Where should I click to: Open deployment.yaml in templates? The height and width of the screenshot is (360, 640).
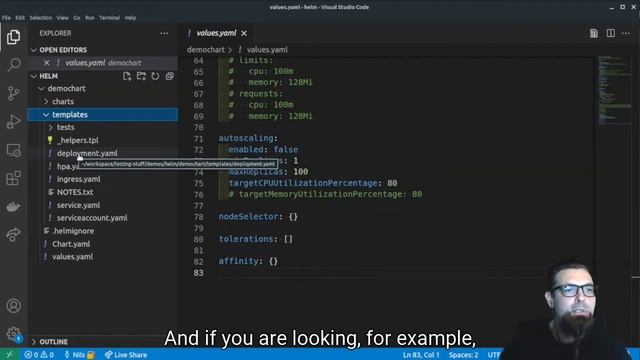[x=87, y=153]
